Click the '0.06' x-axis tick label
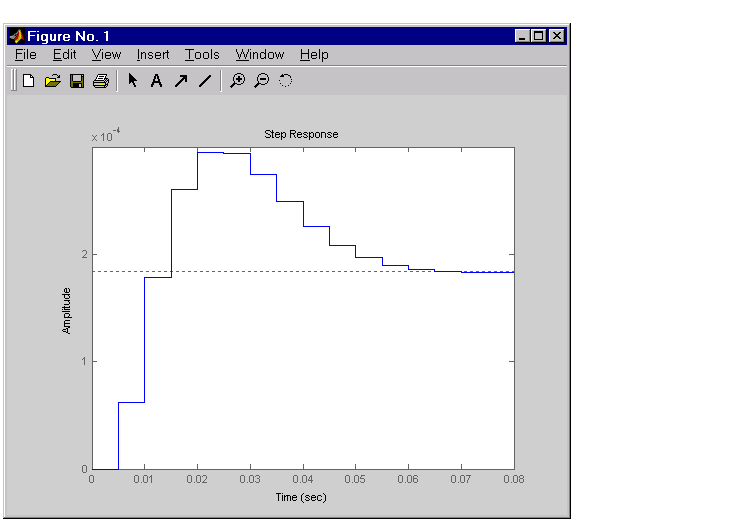This screenshot has width=750, height=525. (408, 479)
